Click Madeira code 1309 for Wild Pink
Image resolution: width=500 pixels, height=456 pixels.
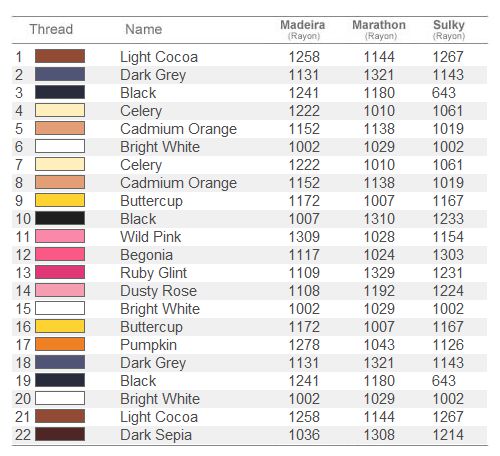coord(304,237)
